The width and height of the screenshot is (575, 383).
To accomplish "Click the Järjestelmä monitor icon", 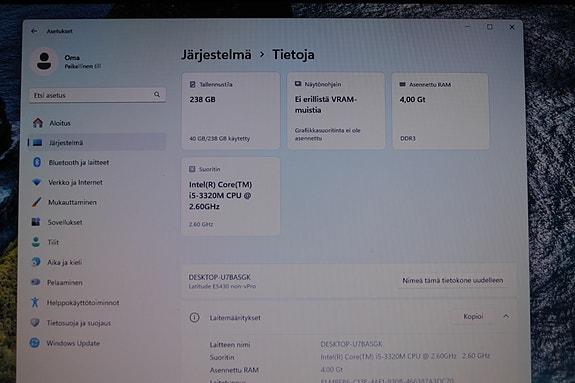I will point(37,142).
